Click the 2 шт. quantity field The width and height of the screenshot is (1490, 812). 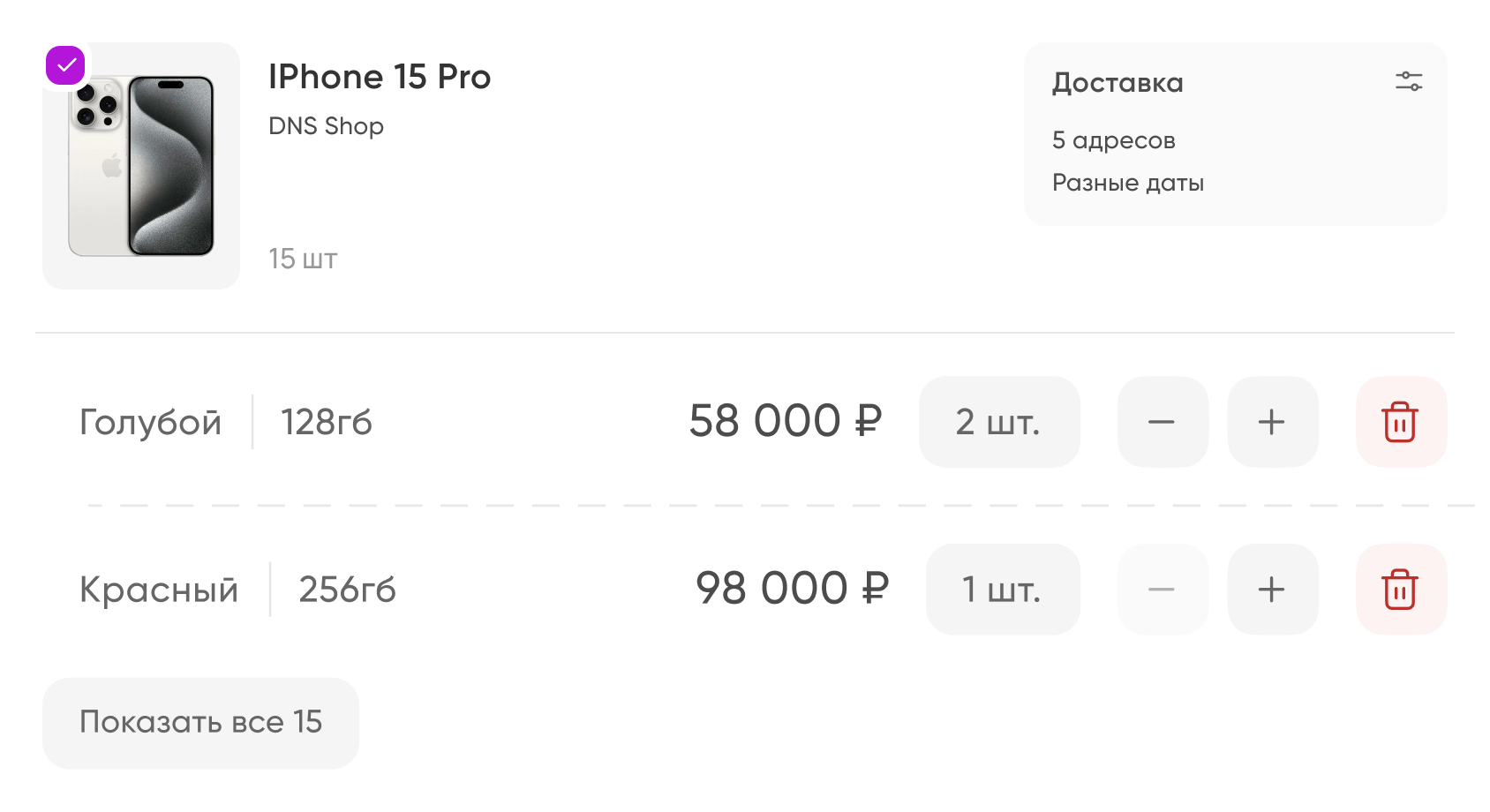(x=999, y=422)
